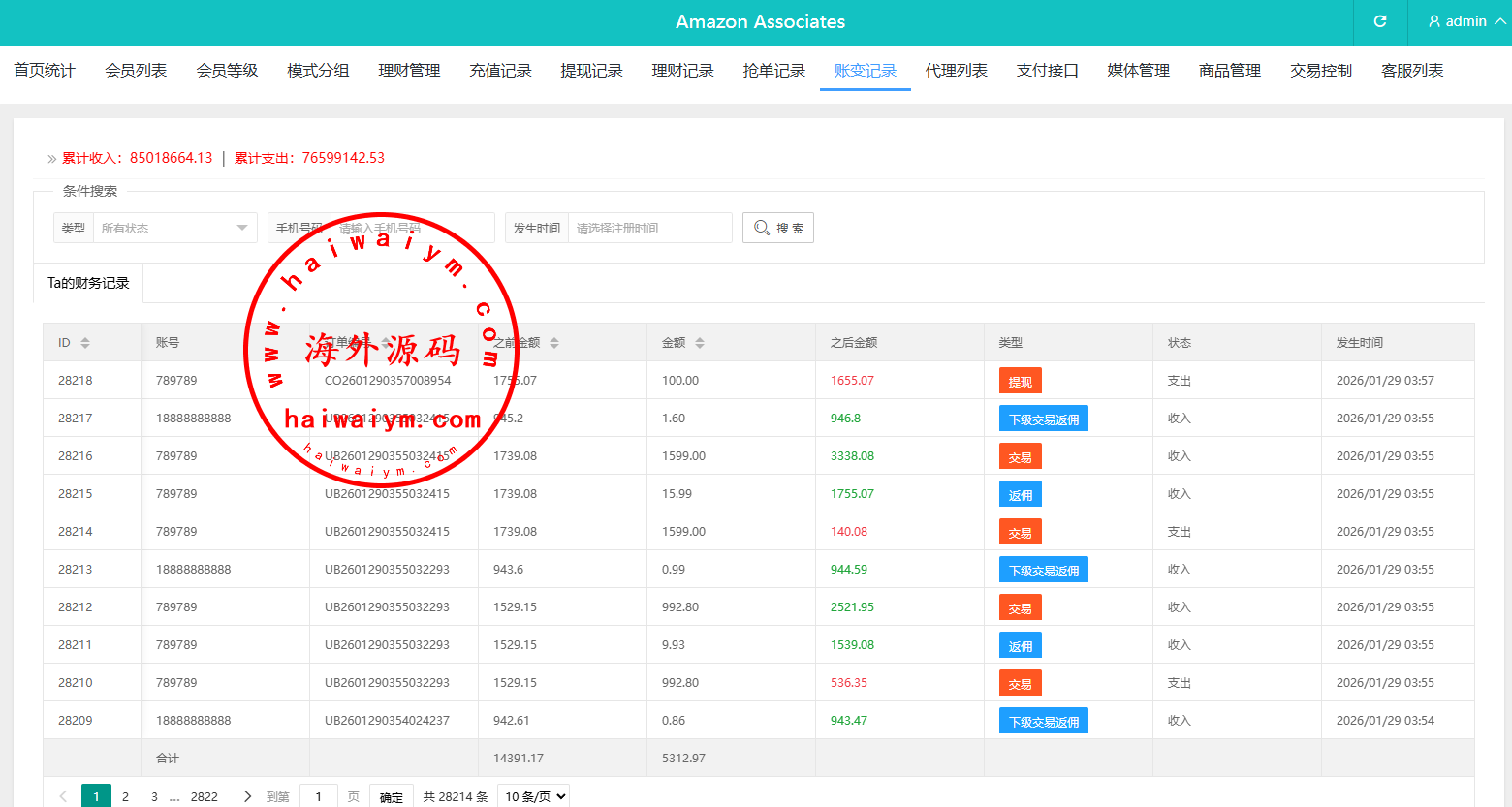Sort by 之前金额 column sort arrows
Viewport: 1512px width, 807px height.
click(x=554, y=343)
